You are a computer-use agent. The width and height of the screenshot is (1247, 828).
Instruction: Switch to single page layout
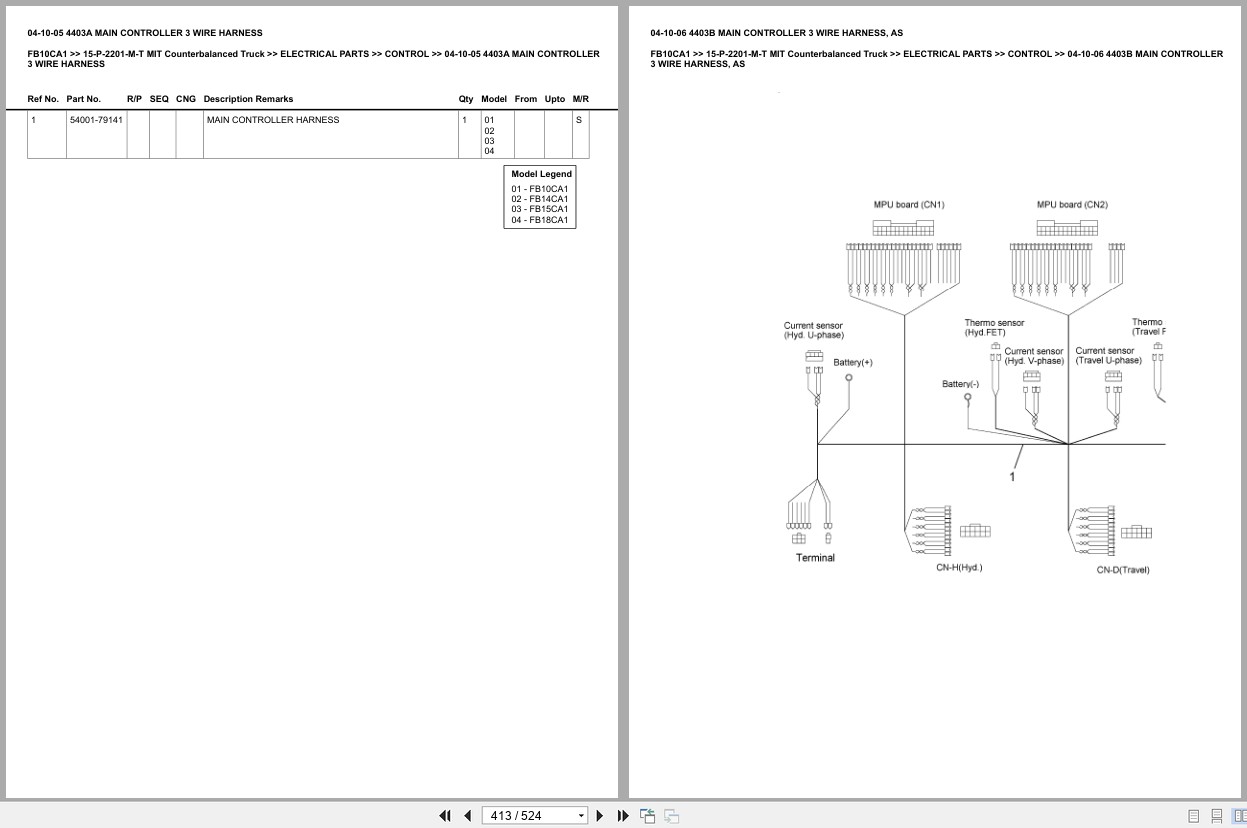pos(1193,816)
